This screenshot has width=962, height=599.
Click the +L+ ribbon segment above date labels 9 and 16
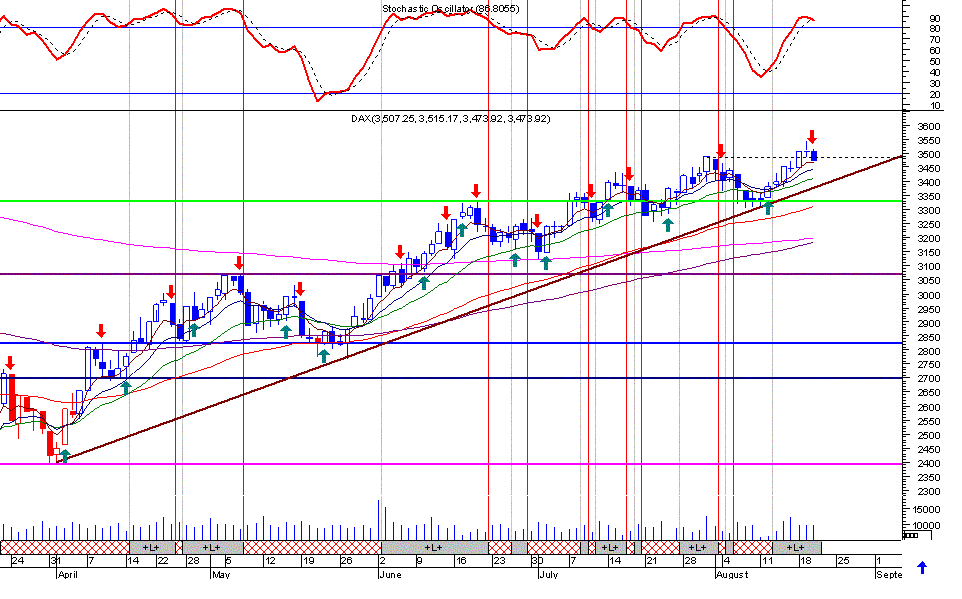(x=434, y=547)
